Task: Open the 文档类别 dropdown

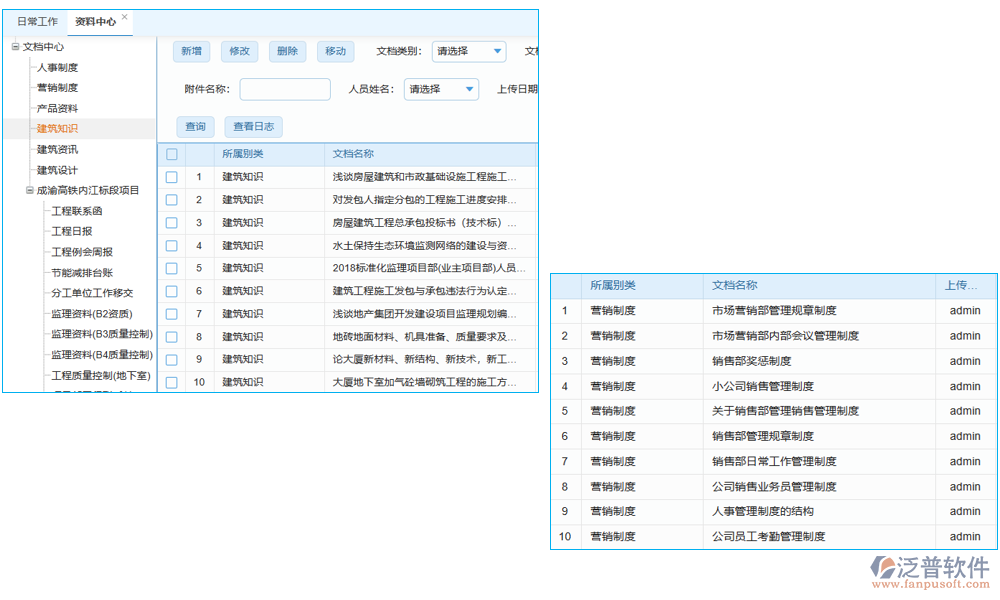Action: pyautogui.click(x=468, y=51)
